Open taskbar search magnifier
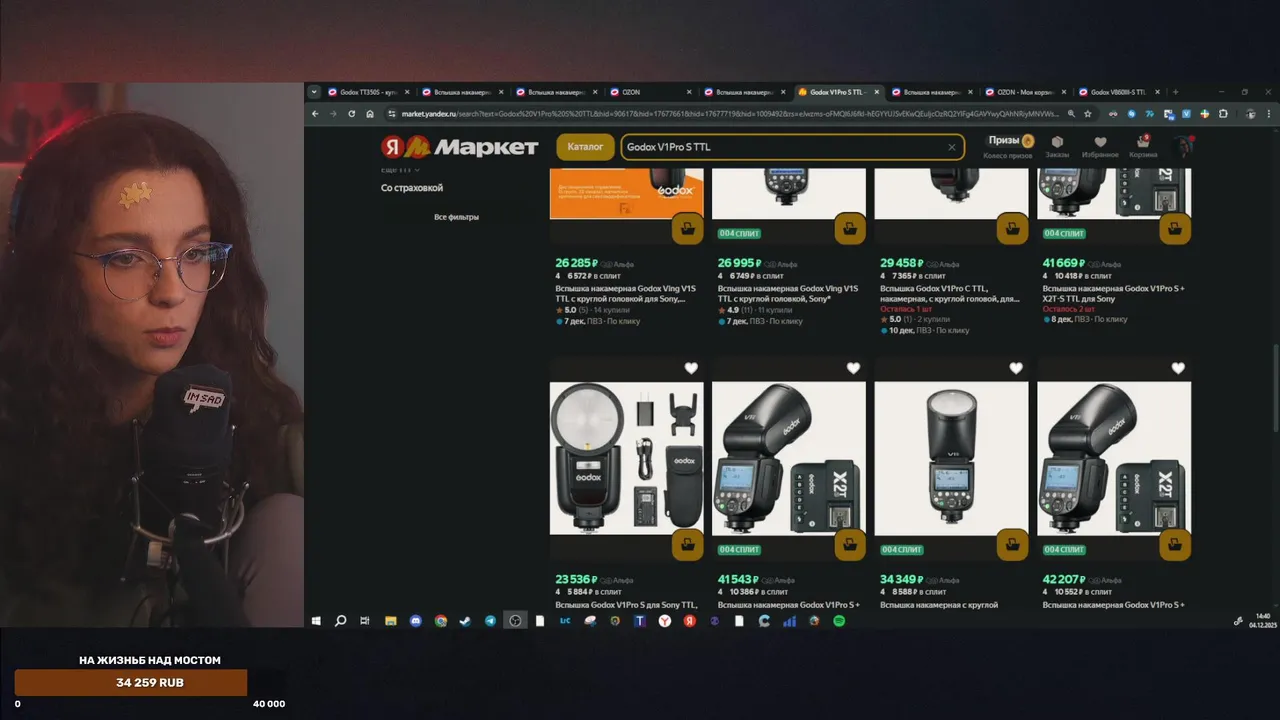The image size is (1280, 720). pos(340,621)
